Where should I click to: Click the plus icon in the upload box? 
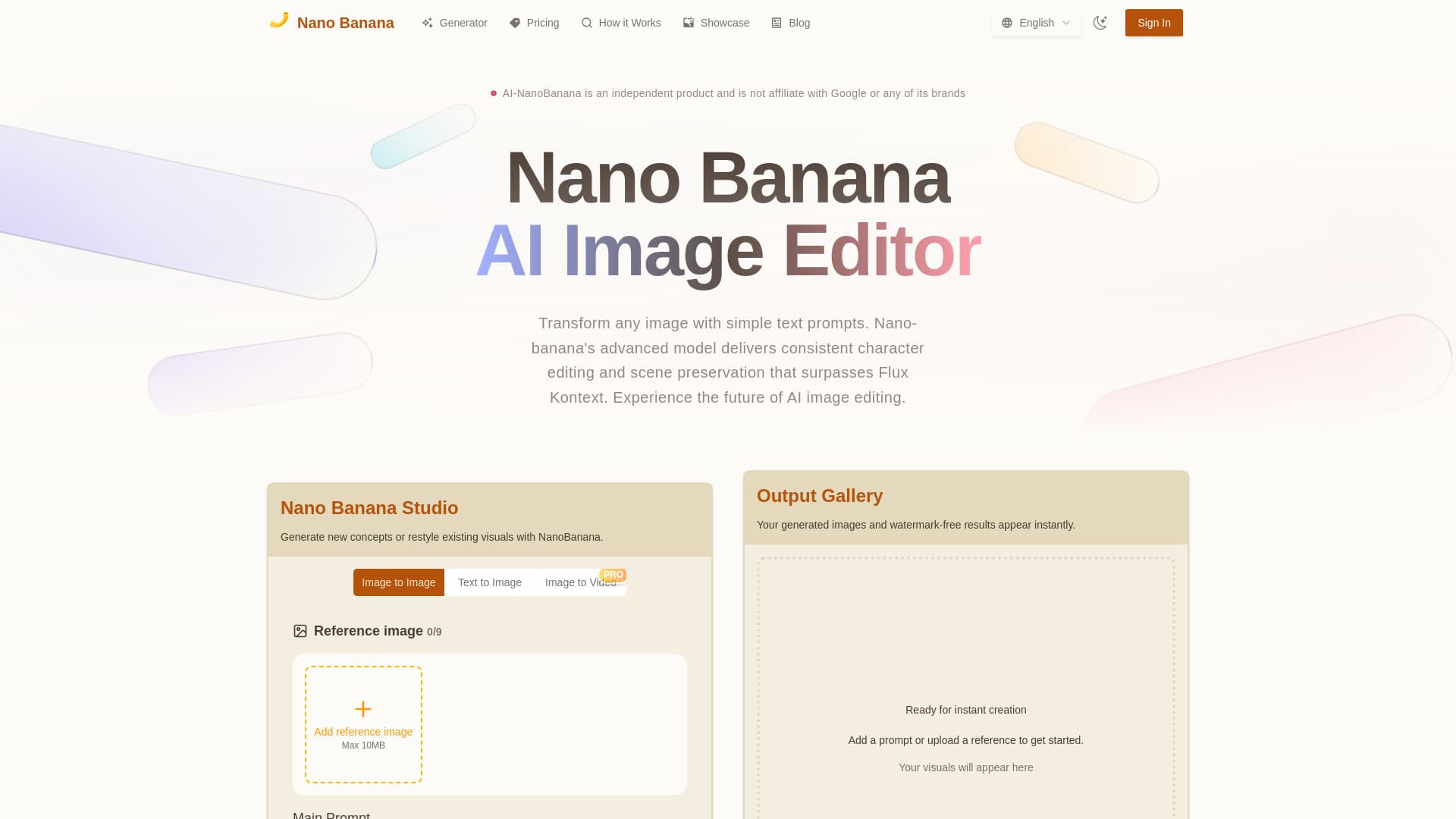click(x=362, y=708)
